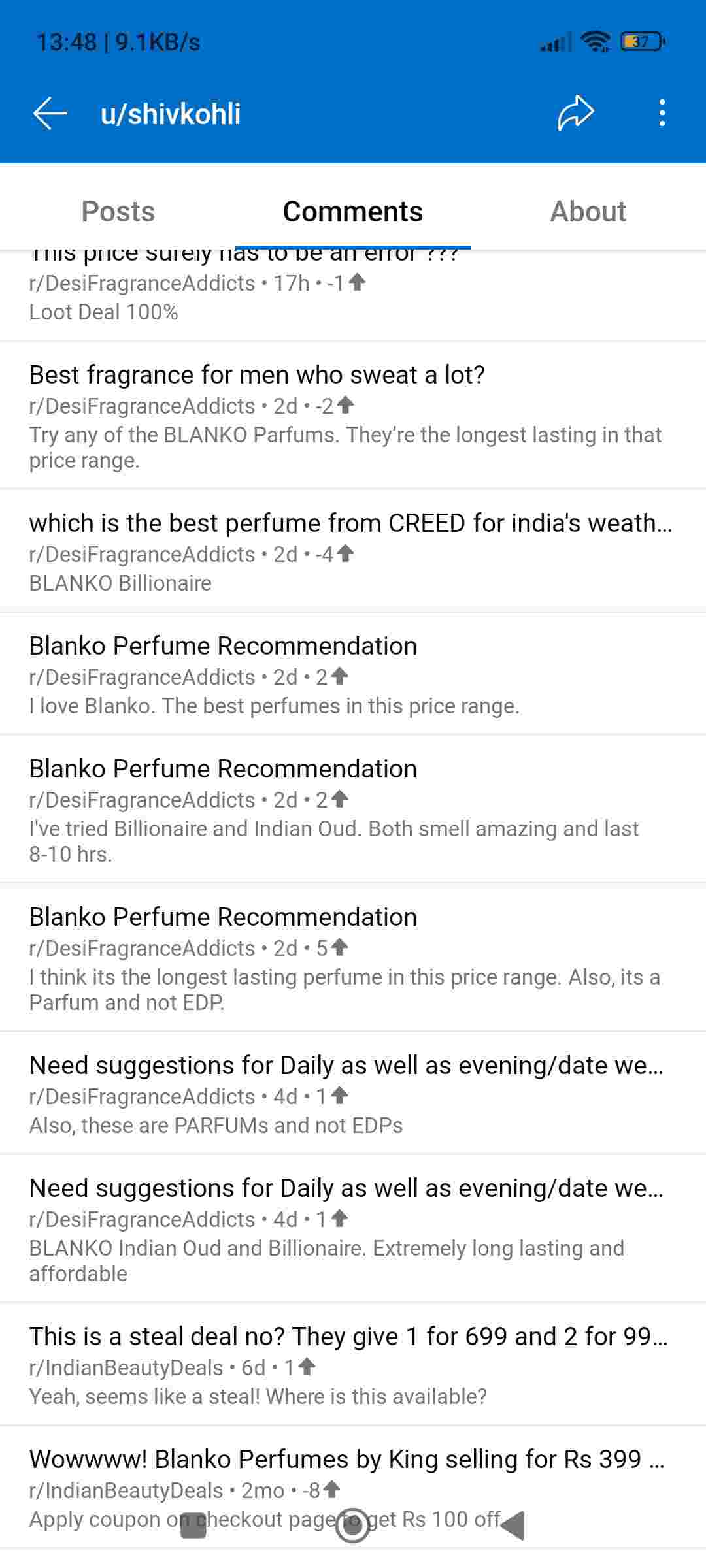706x1568 pixels.
Task: Tap the Android recent apps square
Action: [193, 1525]
